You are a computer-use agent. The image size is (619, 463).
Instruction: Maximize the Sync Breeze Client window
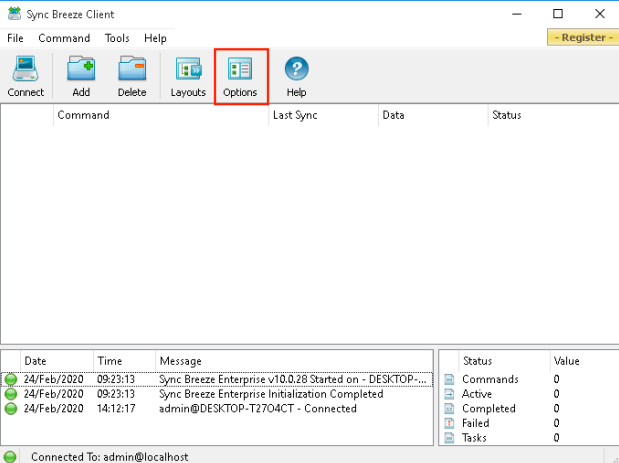(x=558, y=14)
